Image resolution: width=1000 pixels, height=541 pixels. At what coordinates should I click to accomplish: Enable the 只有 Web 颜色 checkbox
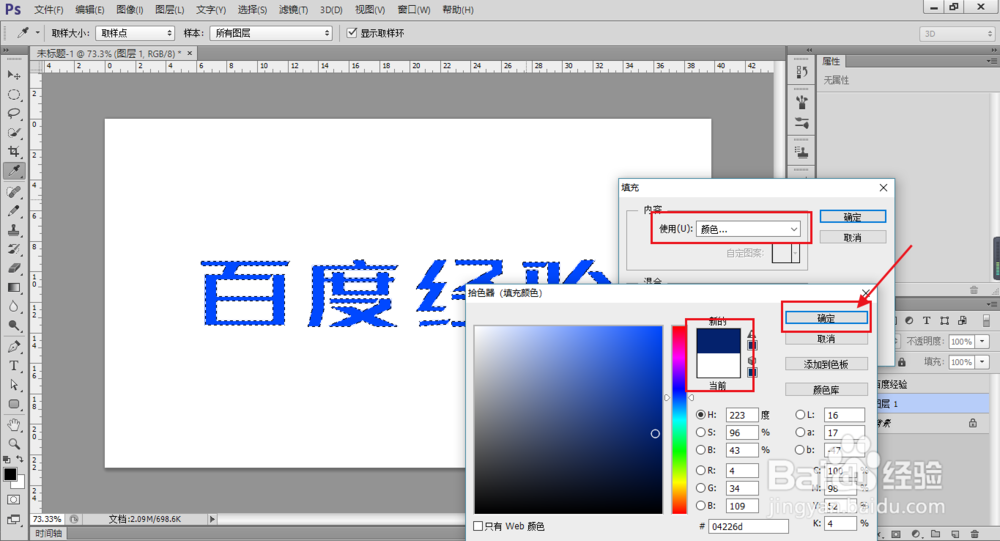(x=478, y=526)
